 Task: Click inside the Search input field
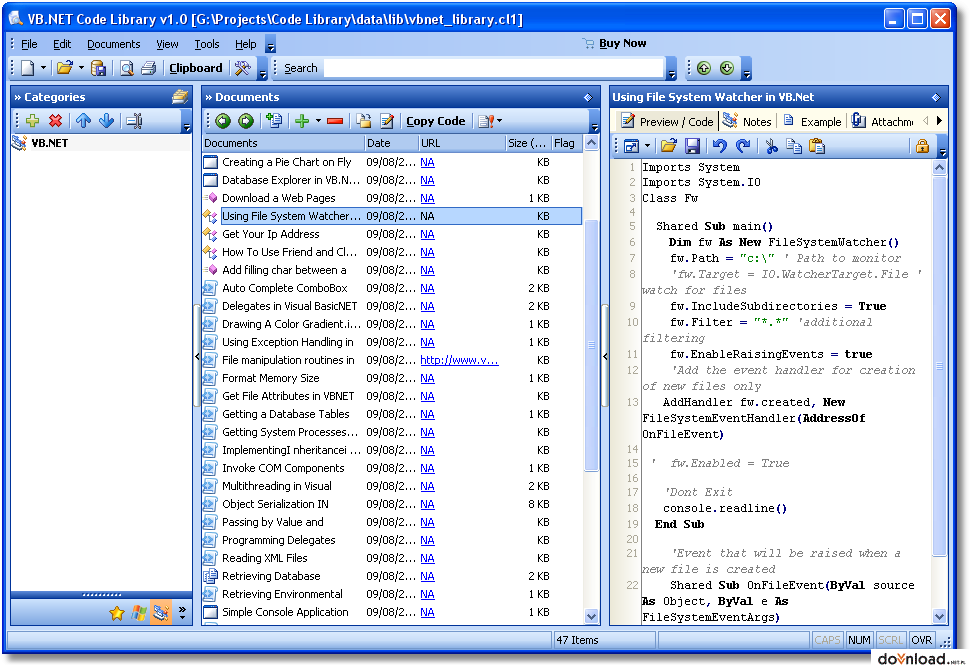[x=494, y=68]
